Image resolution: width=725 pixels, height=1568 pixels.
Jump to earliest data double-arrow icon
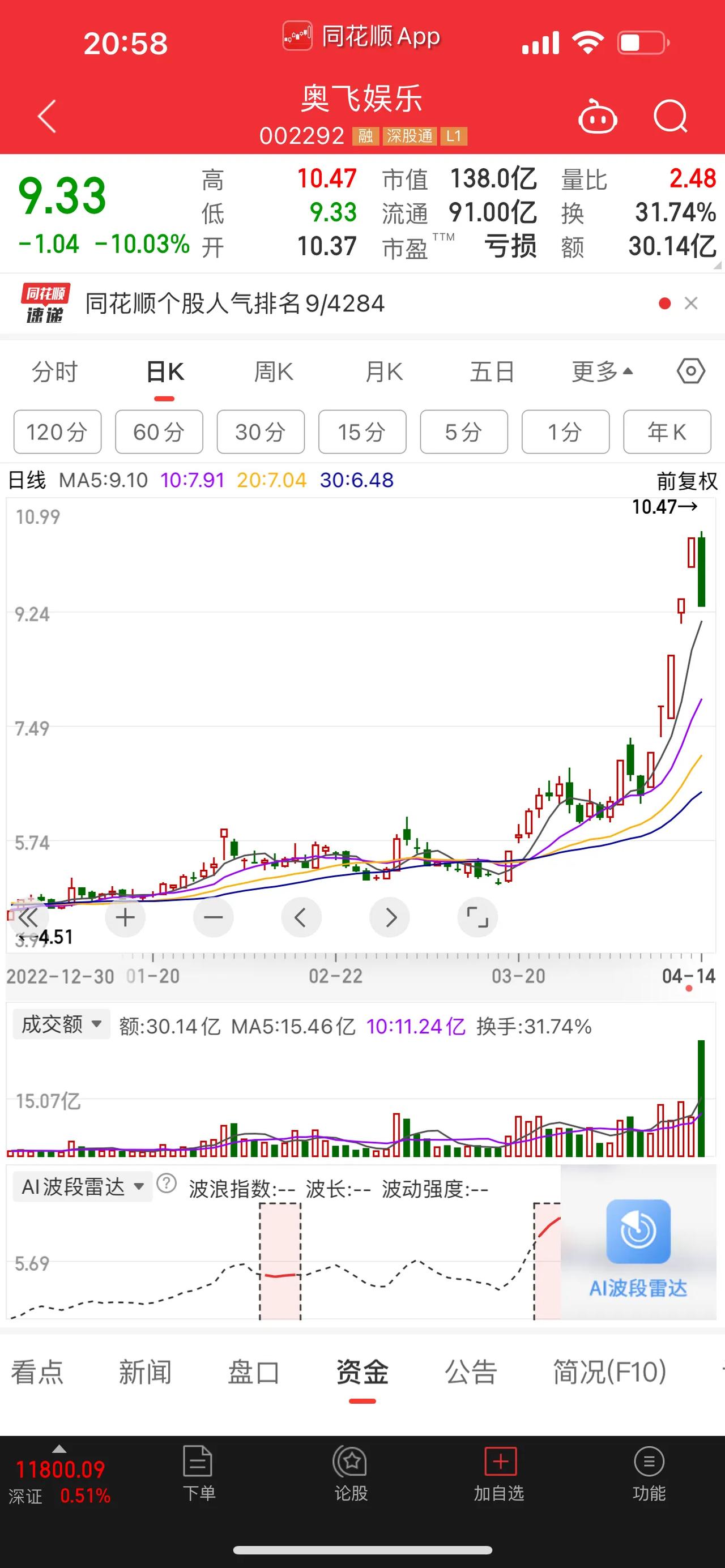pos(28,917)
